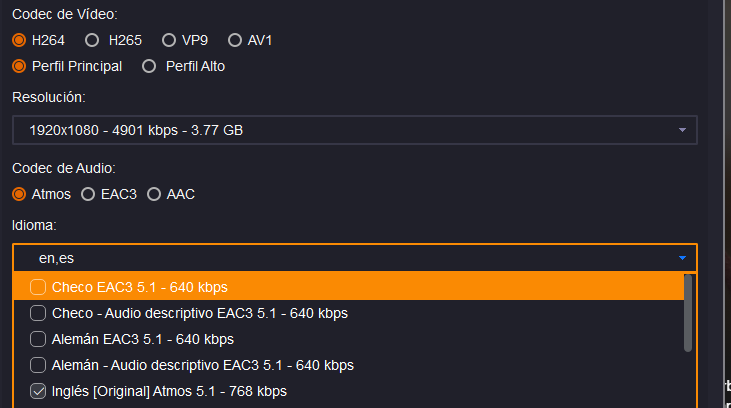
Task: Click the Resolución dropdown arrow
Action: click(682, 130)
